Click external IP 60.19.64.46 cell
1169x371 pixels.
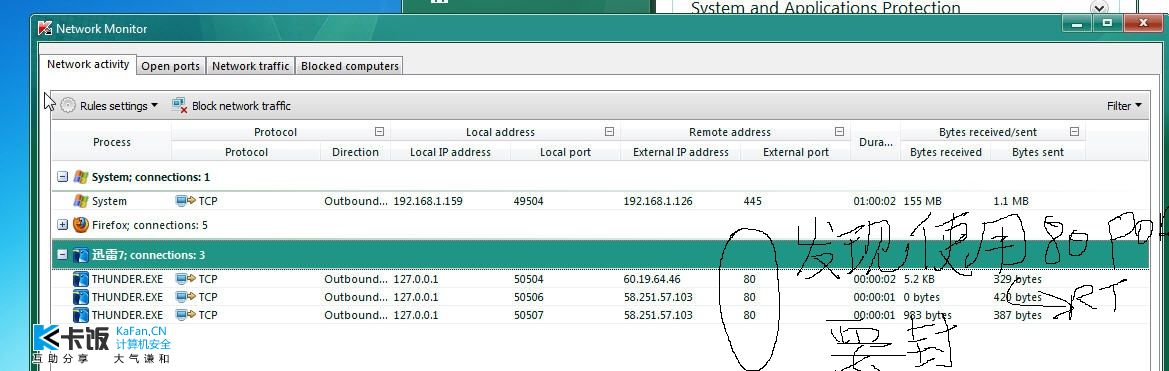click(652, 279)
